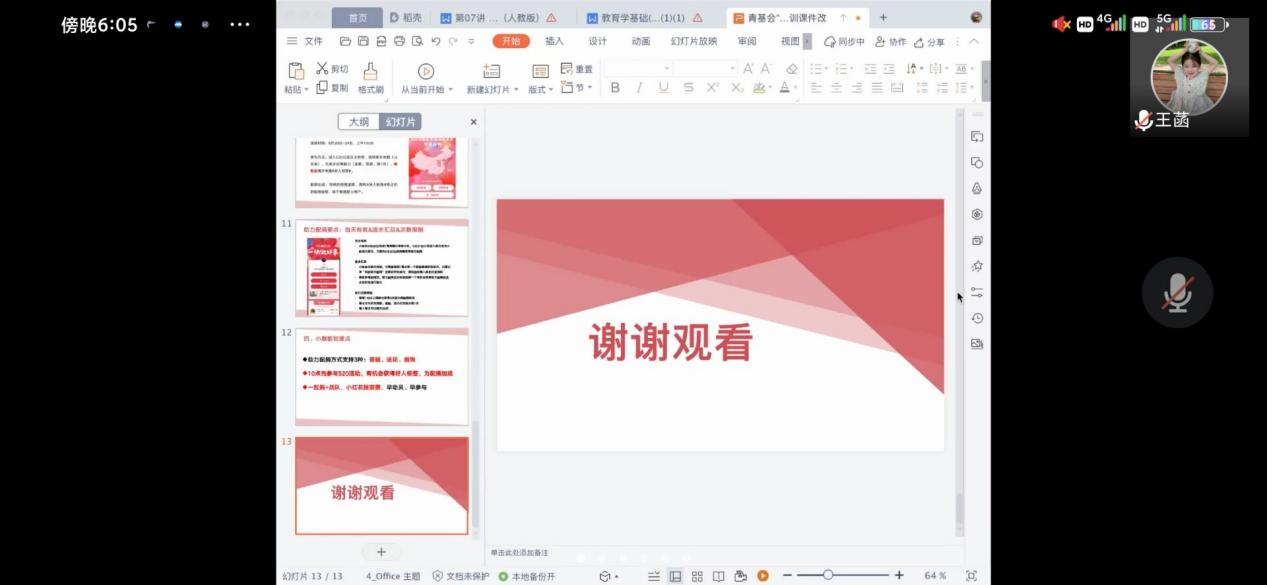Screen dimensions: 1267x585
Task: Click the zoom slider handle
Action: [x=828, y=575]
